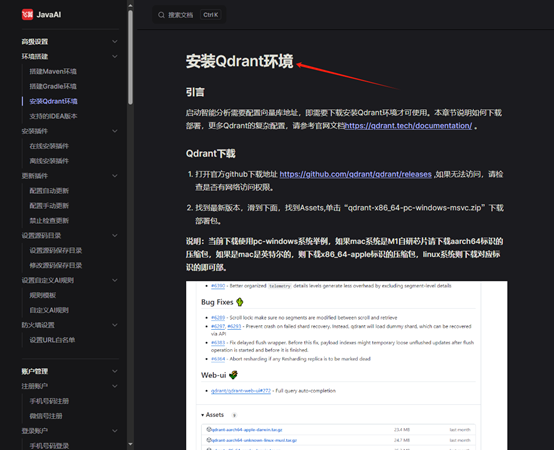Open the 搭建Maven环境 page
The image size is (554, 450).
tap(53, 71)
